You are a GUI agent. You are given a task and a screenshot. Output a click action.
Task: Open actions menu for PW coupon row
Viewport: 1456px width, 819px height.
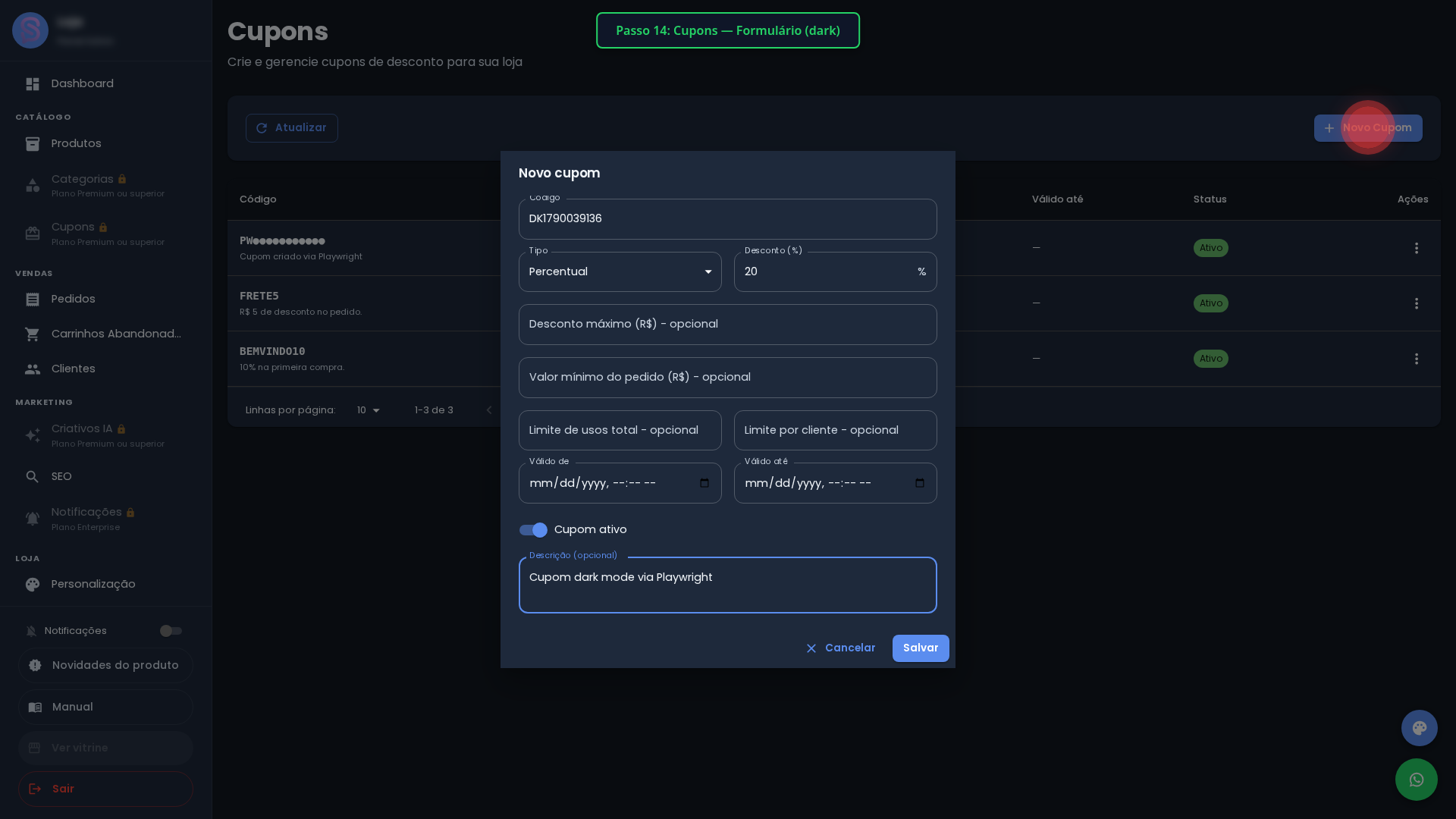[x=1417, y=248]
